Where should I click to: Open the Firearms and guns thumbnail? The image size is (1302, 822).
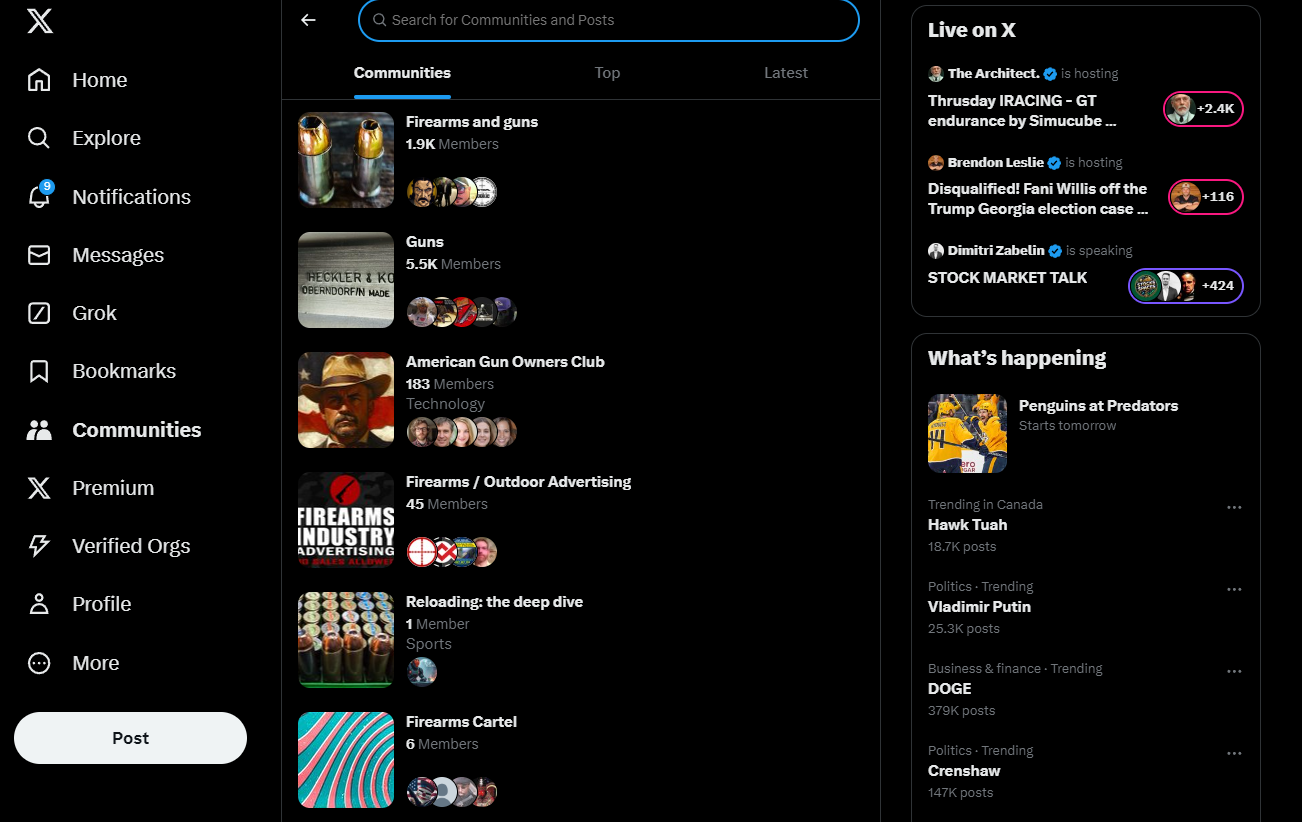pyautogui.click(x=346, y=160)
